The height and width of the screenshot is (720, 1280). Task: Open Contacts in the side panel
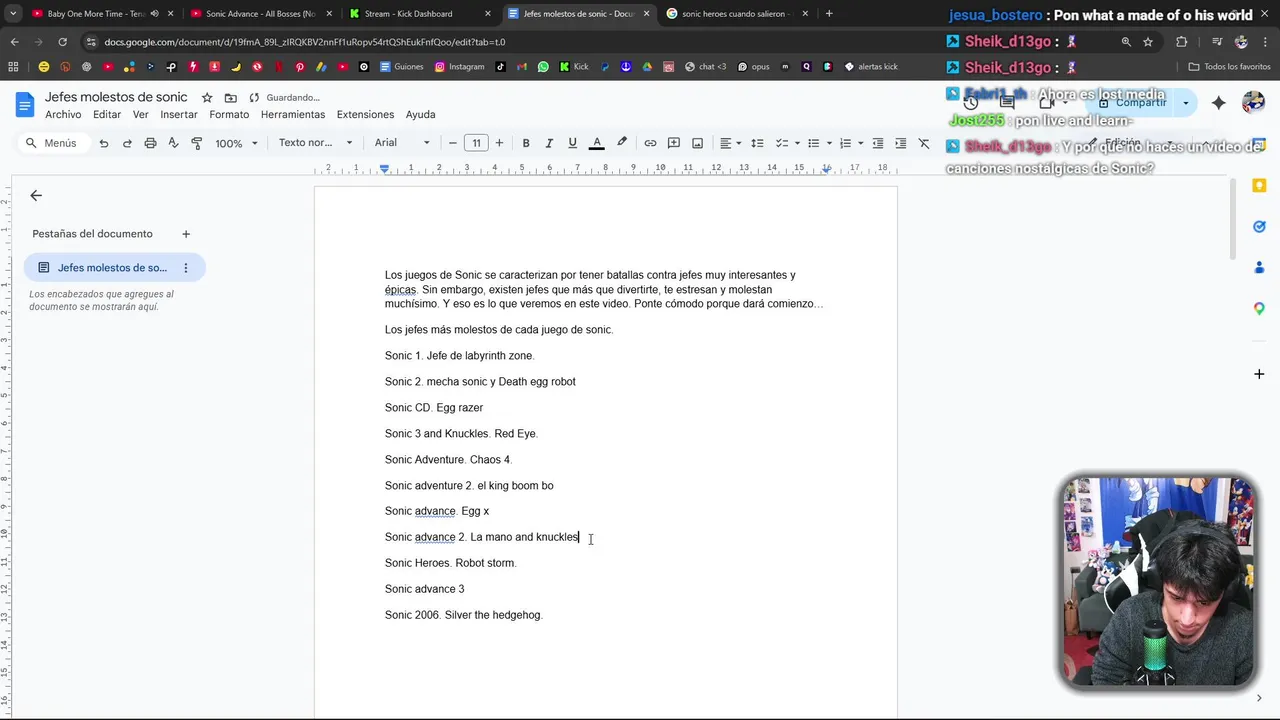click(1259, 267)
